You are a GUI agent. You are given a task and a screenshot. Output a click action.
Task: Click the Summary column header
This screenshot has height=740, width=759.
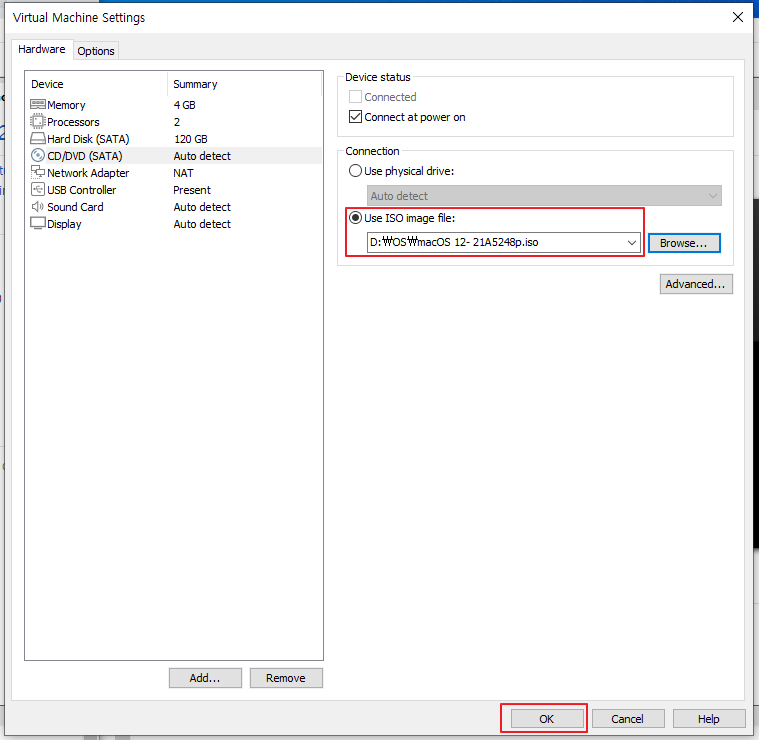tap(196, 84)
